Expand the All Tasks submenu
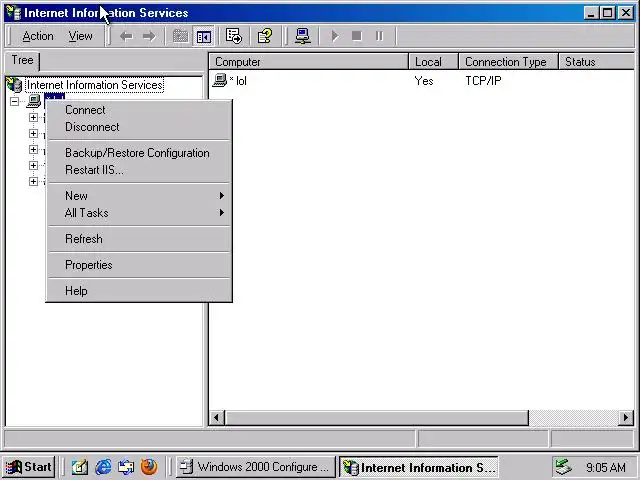The height and width of the screenshot is (480, 640). coord(139,213)
